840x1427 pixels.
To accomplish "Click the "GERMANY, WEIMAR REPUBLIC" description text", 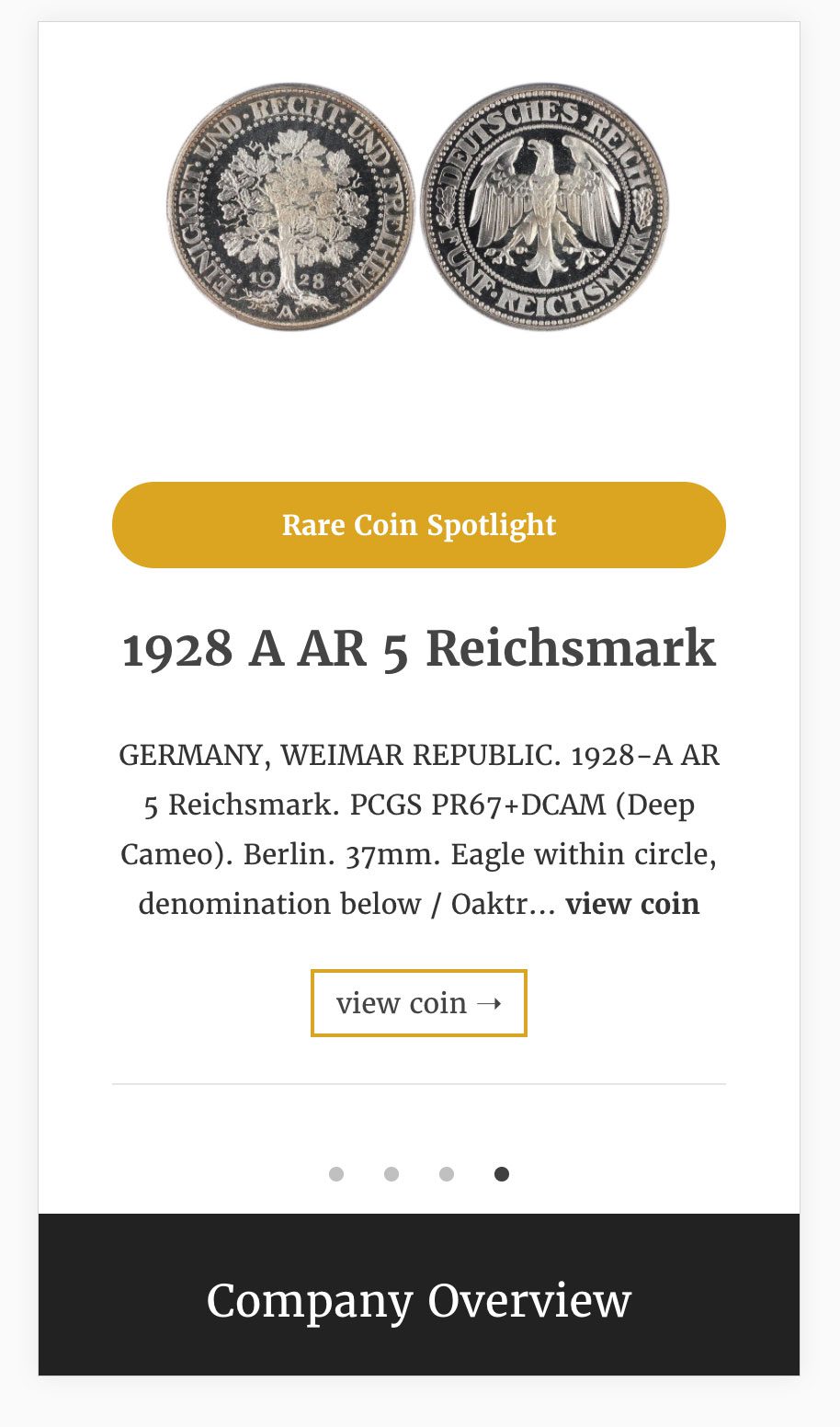I will [339, 756].
